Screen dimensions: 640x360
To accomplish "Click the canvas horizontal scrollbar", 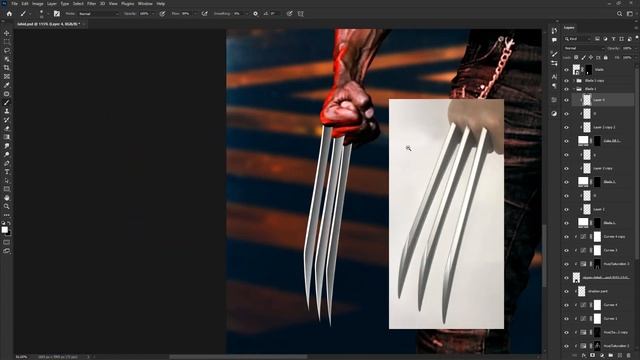I will 238,357.
